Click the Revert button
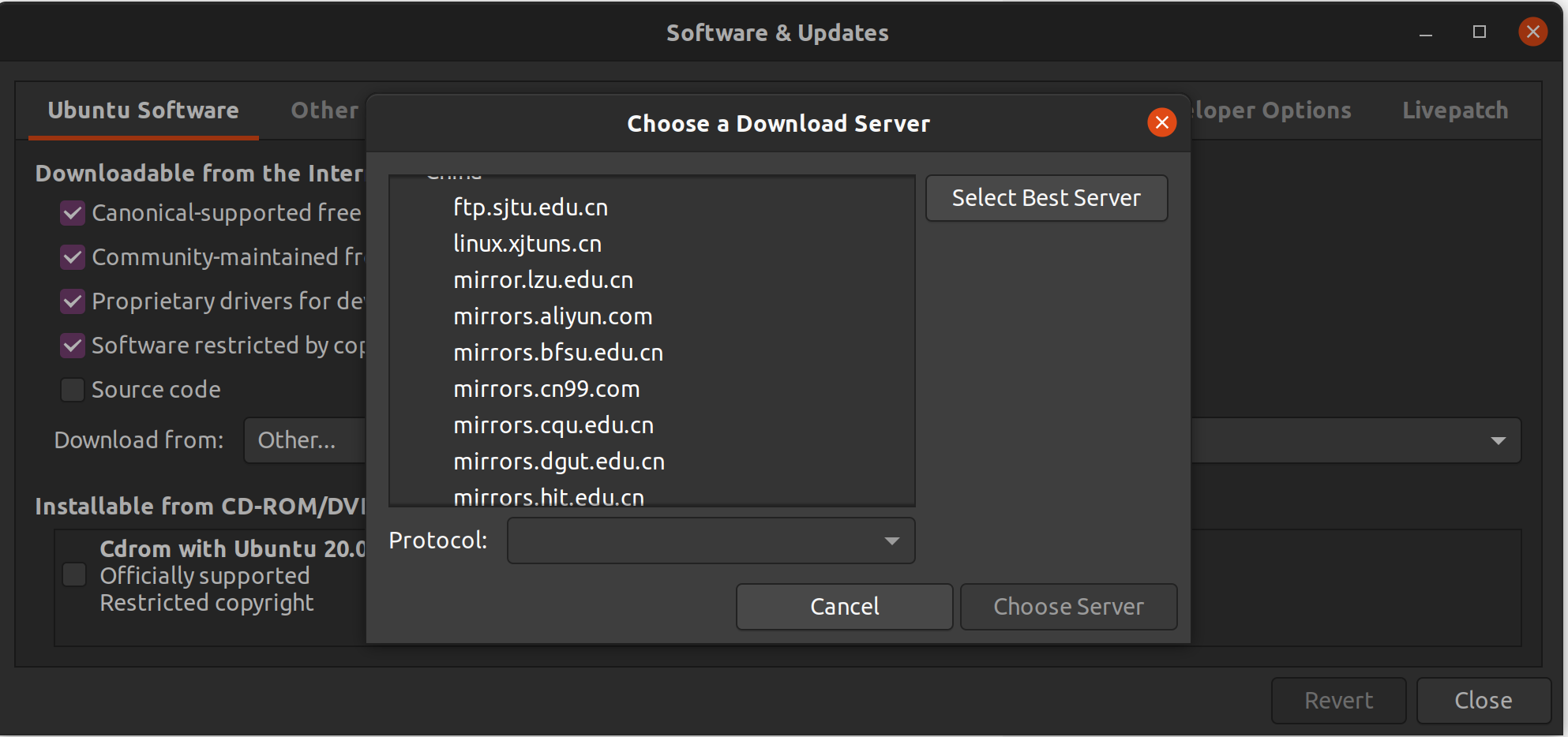This screenshot has height=737, width=1568. [1338, 701]
